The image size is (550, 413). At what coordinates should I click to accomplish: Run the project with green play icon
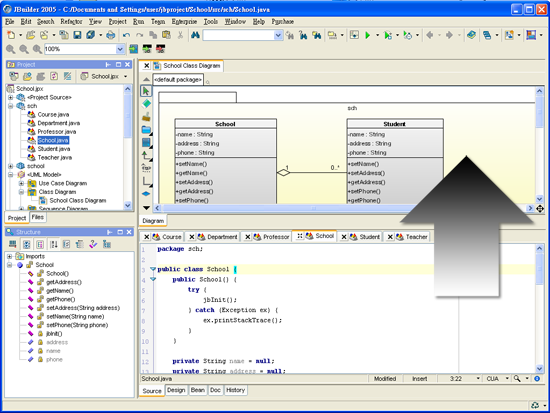[x=367, y=35]
